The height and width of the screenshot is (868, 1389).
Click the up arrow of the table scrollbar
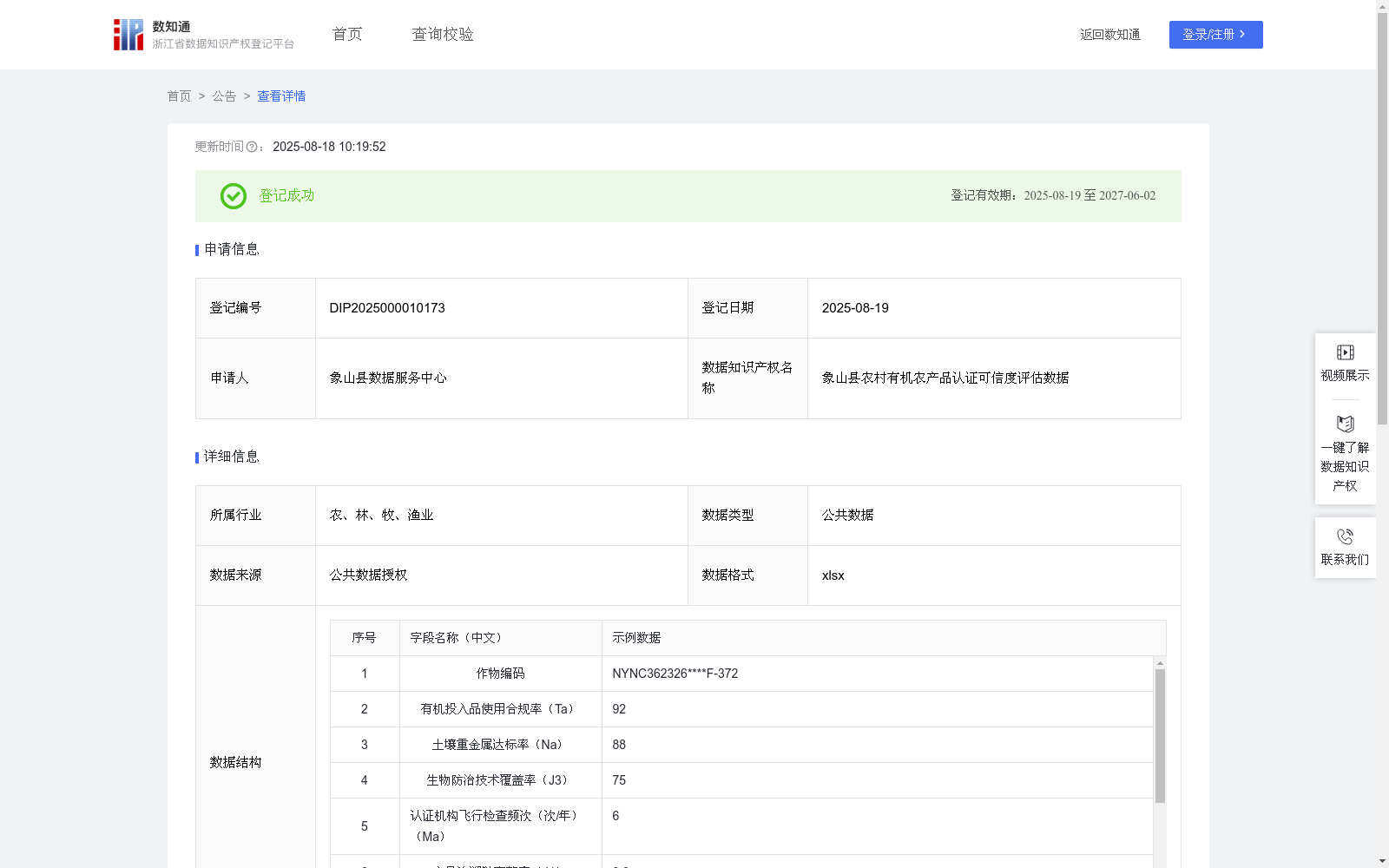[x=1160, y=663]
